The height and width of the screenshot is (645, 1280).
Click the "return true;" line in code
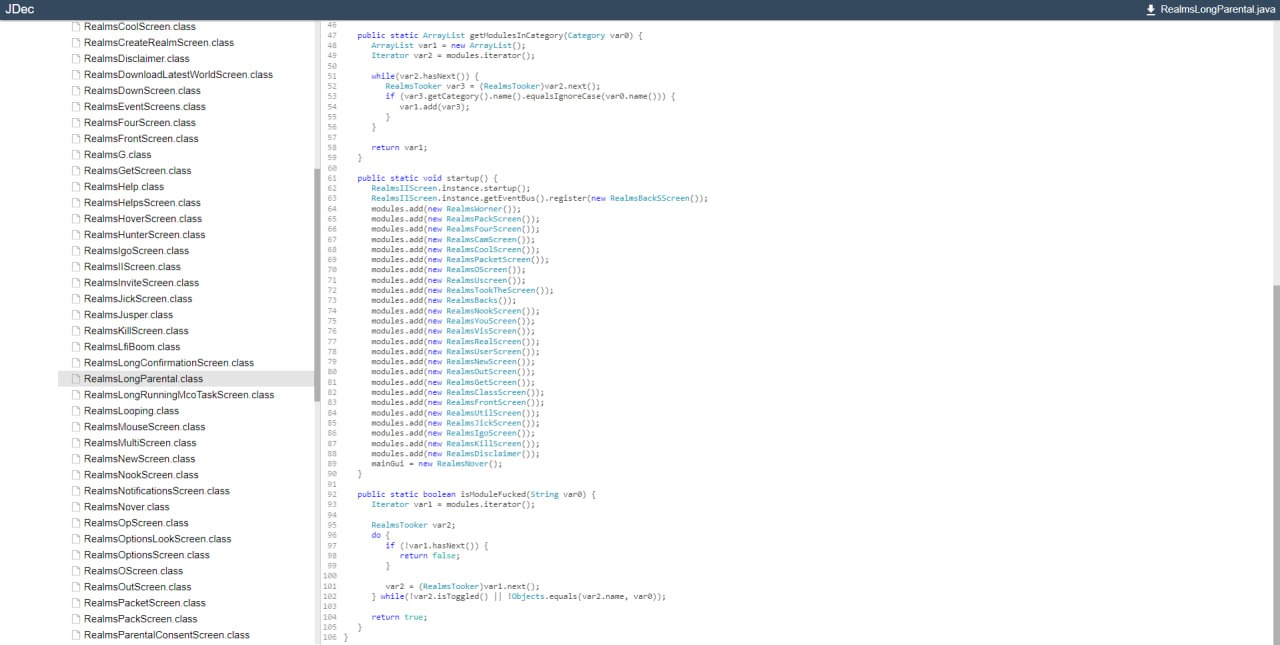pos(399,617)
